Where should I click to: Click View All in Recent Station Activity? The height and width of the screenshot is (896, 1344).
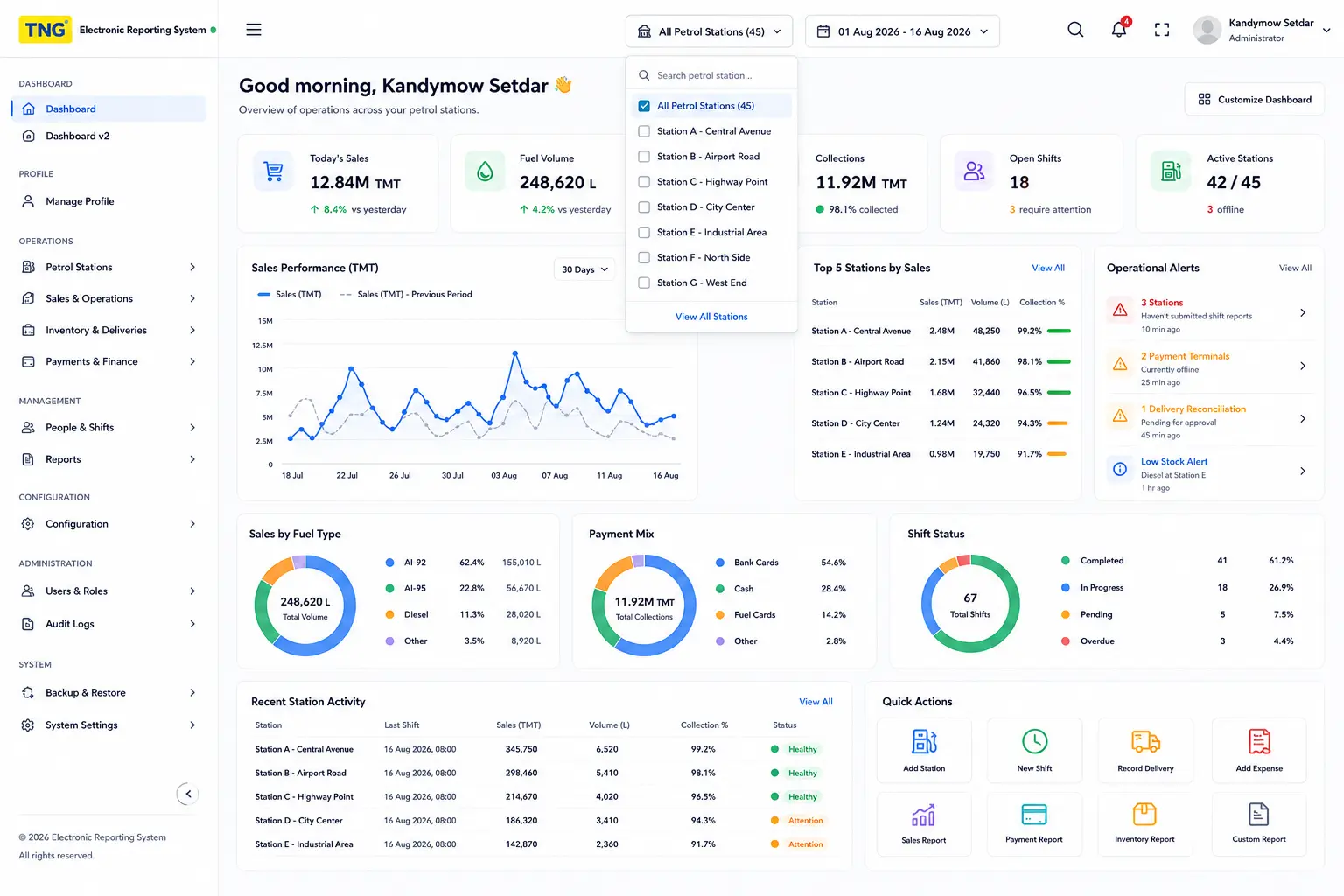point(815,702)
